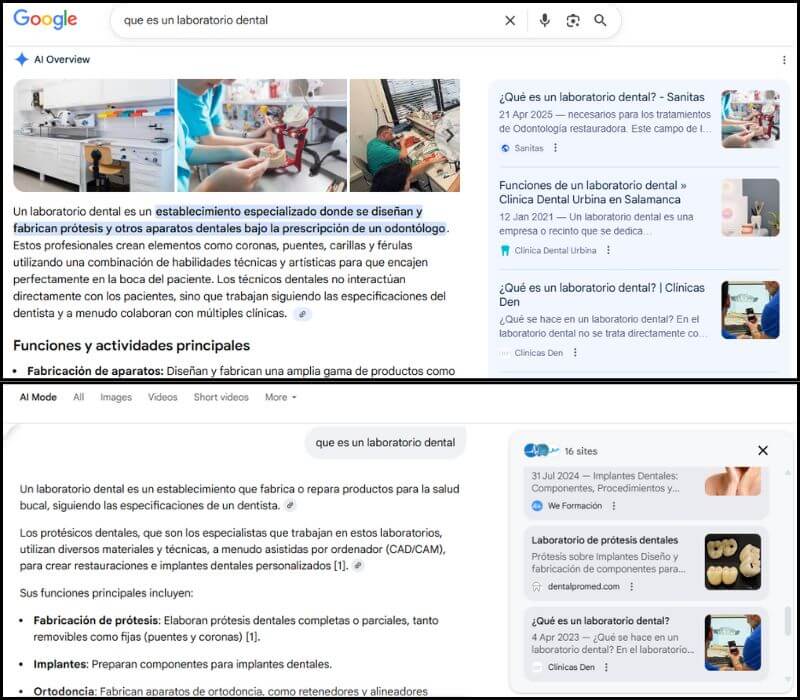The height and width of the screenshot is (700, 800).
Task: Clear the search query with the X icon
Action: coord(510,20)
